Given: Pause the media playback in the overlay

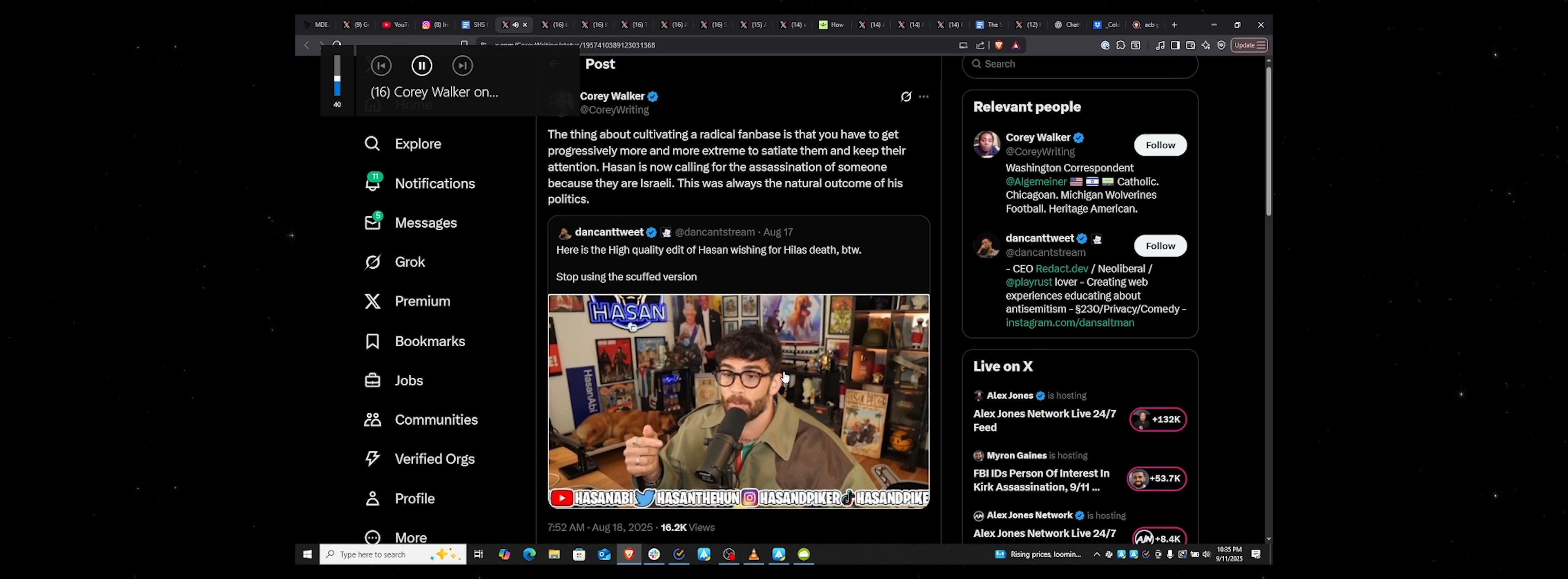Looking at the screenshot, I should tap(422, 65).
